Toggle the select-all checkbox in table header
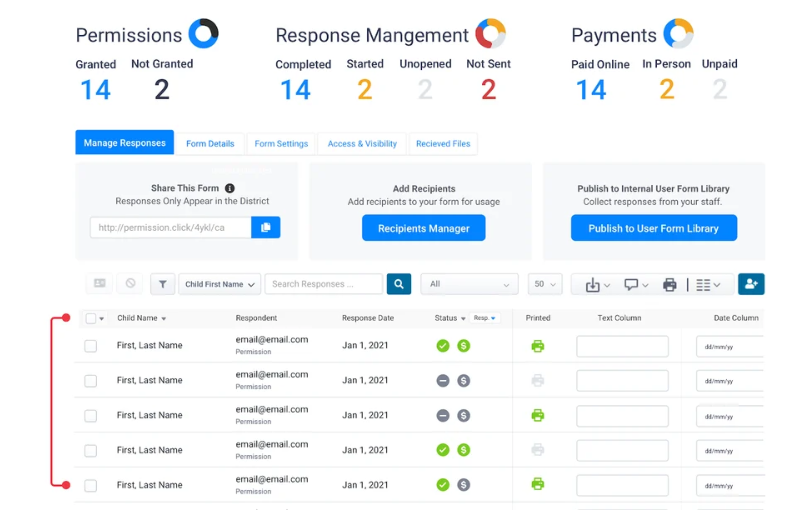 pos(91,319)
